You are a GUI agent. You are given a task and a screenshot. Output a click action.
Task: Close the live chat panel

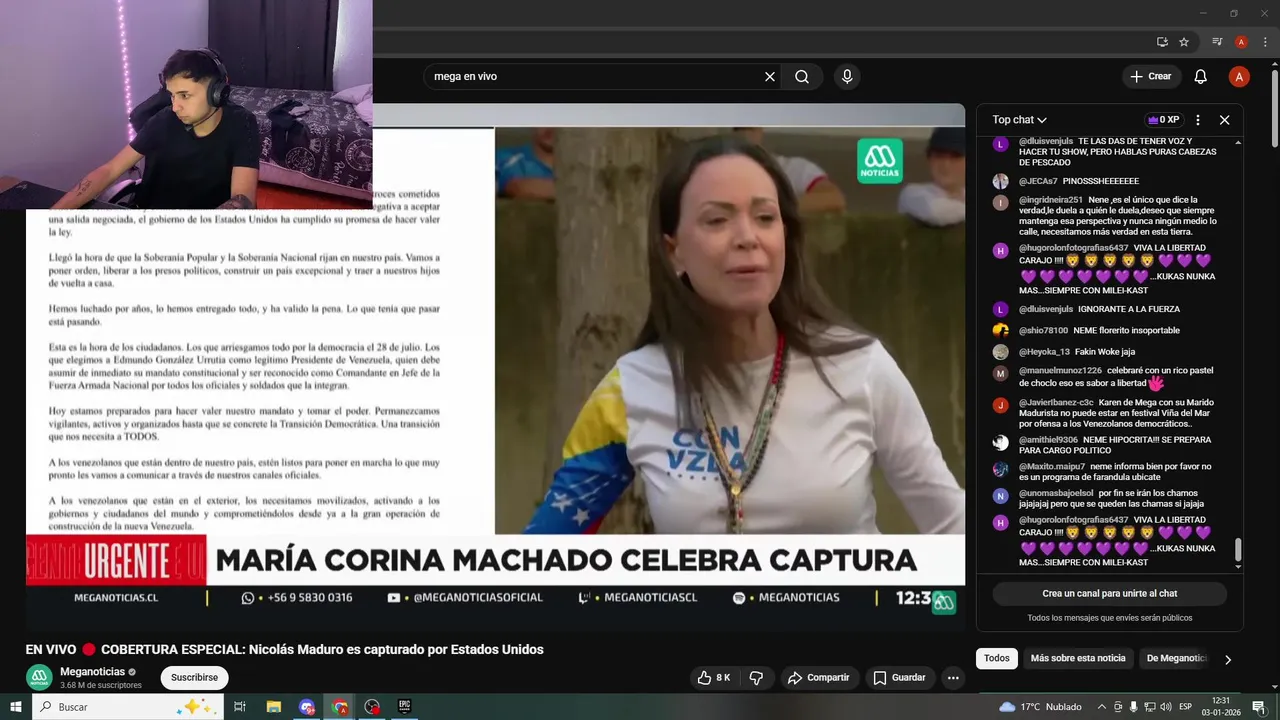(1224, 120)
